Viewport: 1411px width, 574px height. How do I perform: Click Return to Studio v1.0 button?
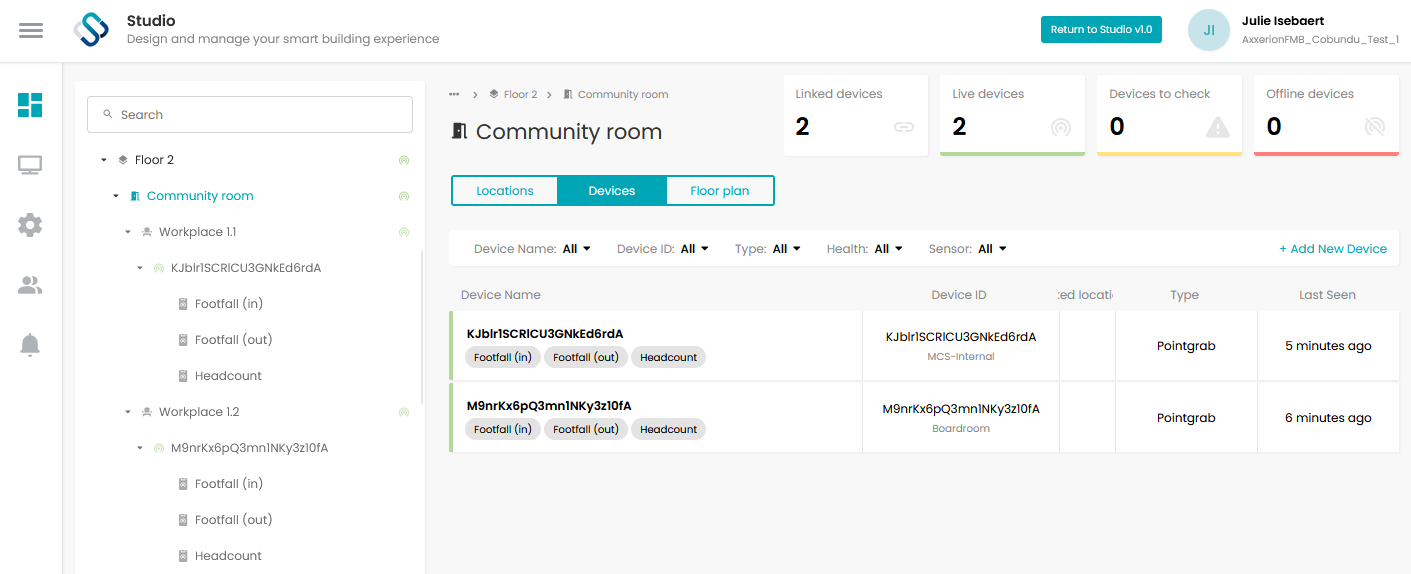click(1101, 30)
